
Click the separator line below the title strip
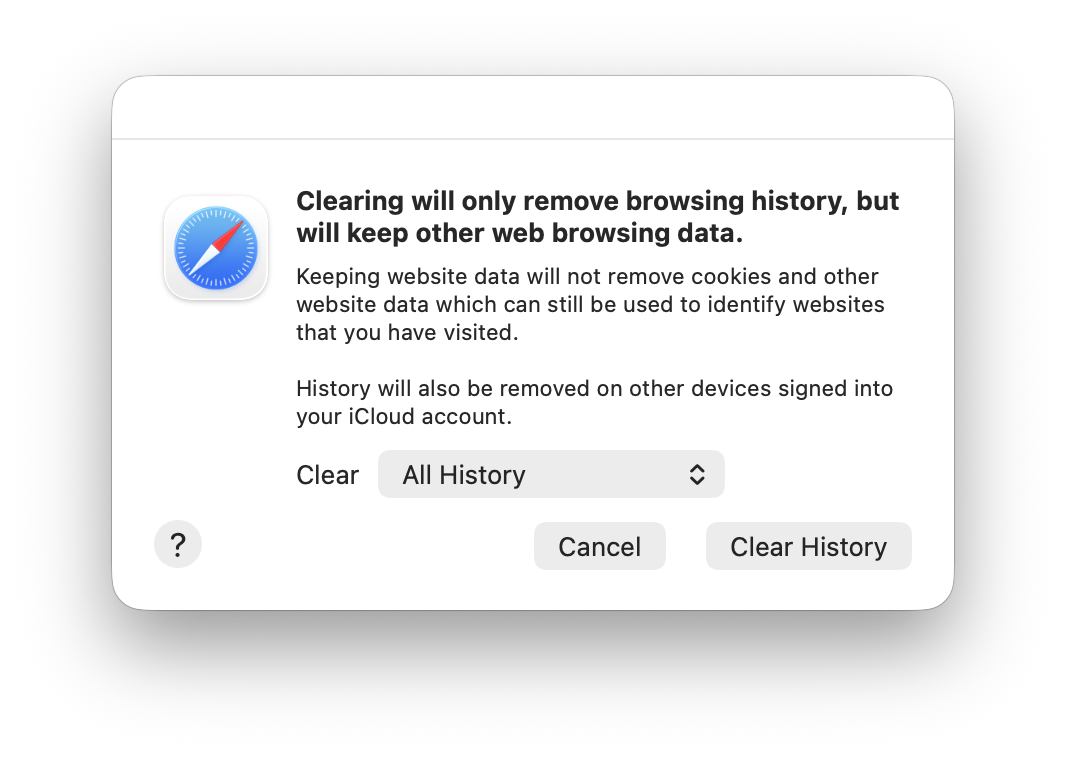532,139
